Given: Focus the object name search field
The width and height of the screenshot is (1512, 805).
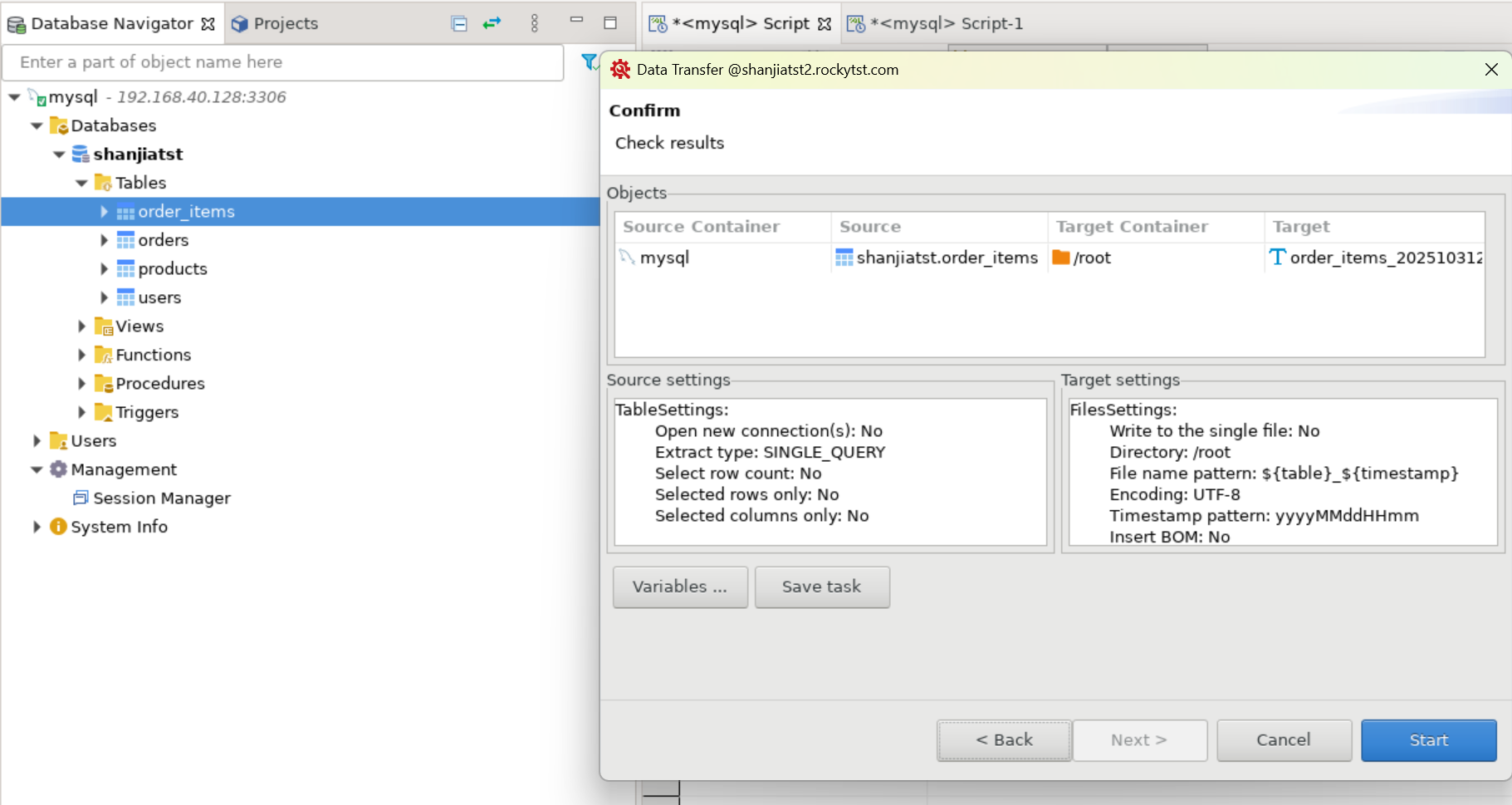Looking at the screenshot, I should tap(282, 62).
